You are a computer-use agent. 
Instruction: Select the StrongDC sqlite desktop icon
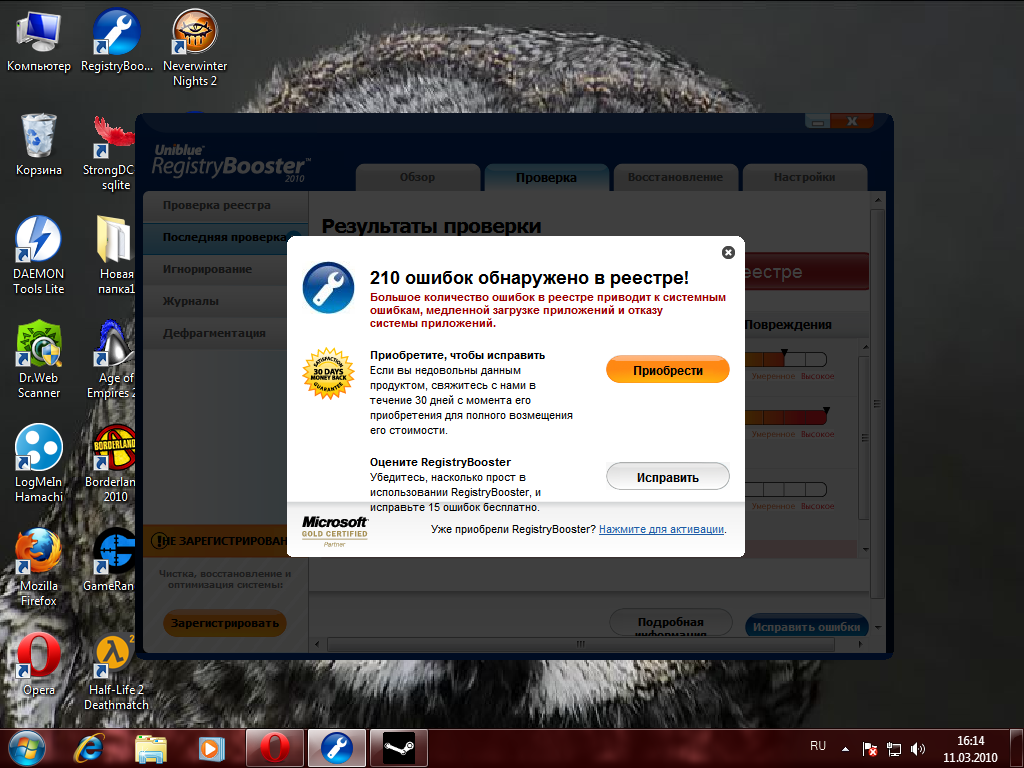click(x=111, y=153)
